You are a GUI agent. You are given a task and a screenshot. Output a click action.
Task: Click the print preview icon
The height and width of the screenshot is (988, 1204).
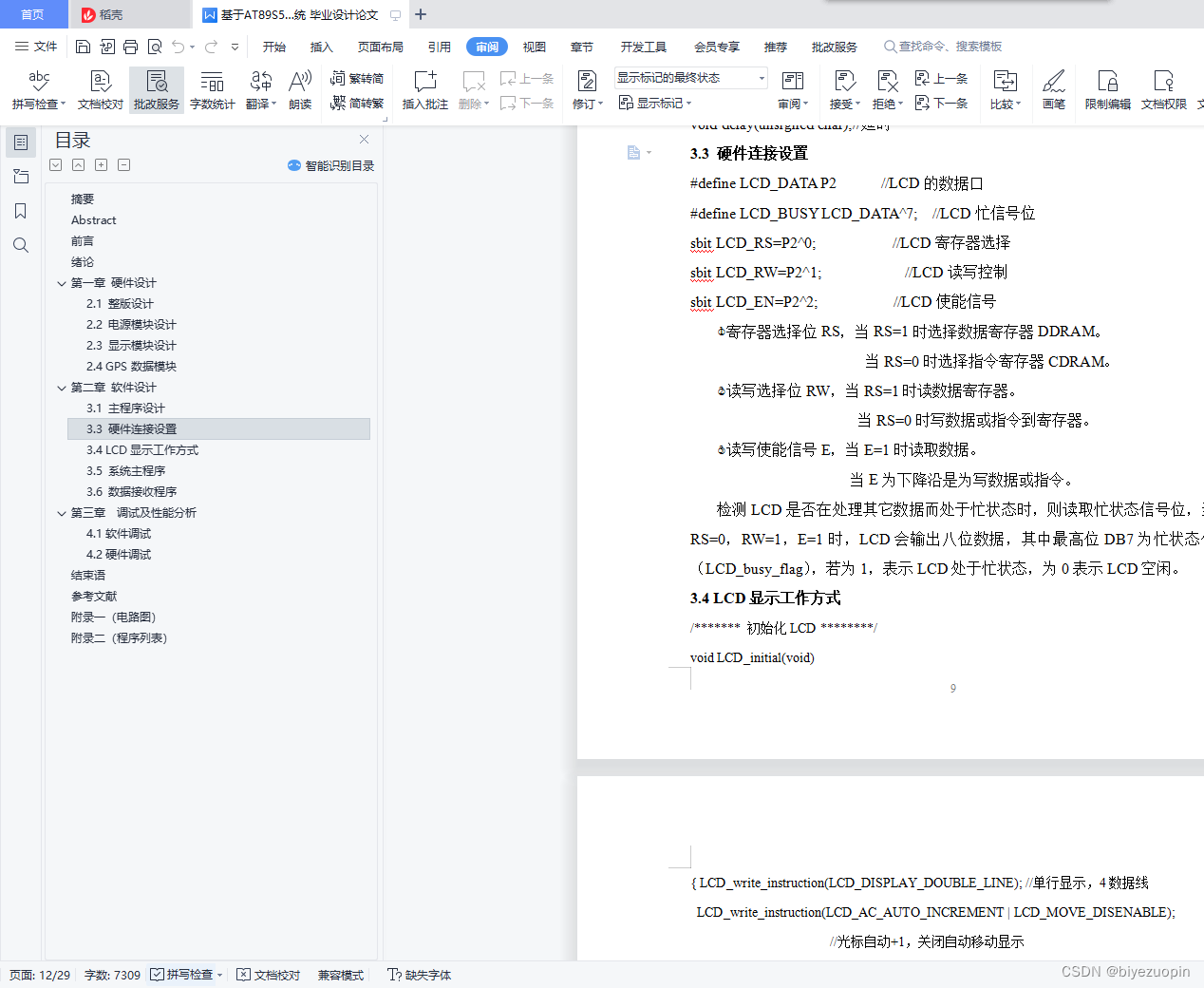tap(154, 47)
